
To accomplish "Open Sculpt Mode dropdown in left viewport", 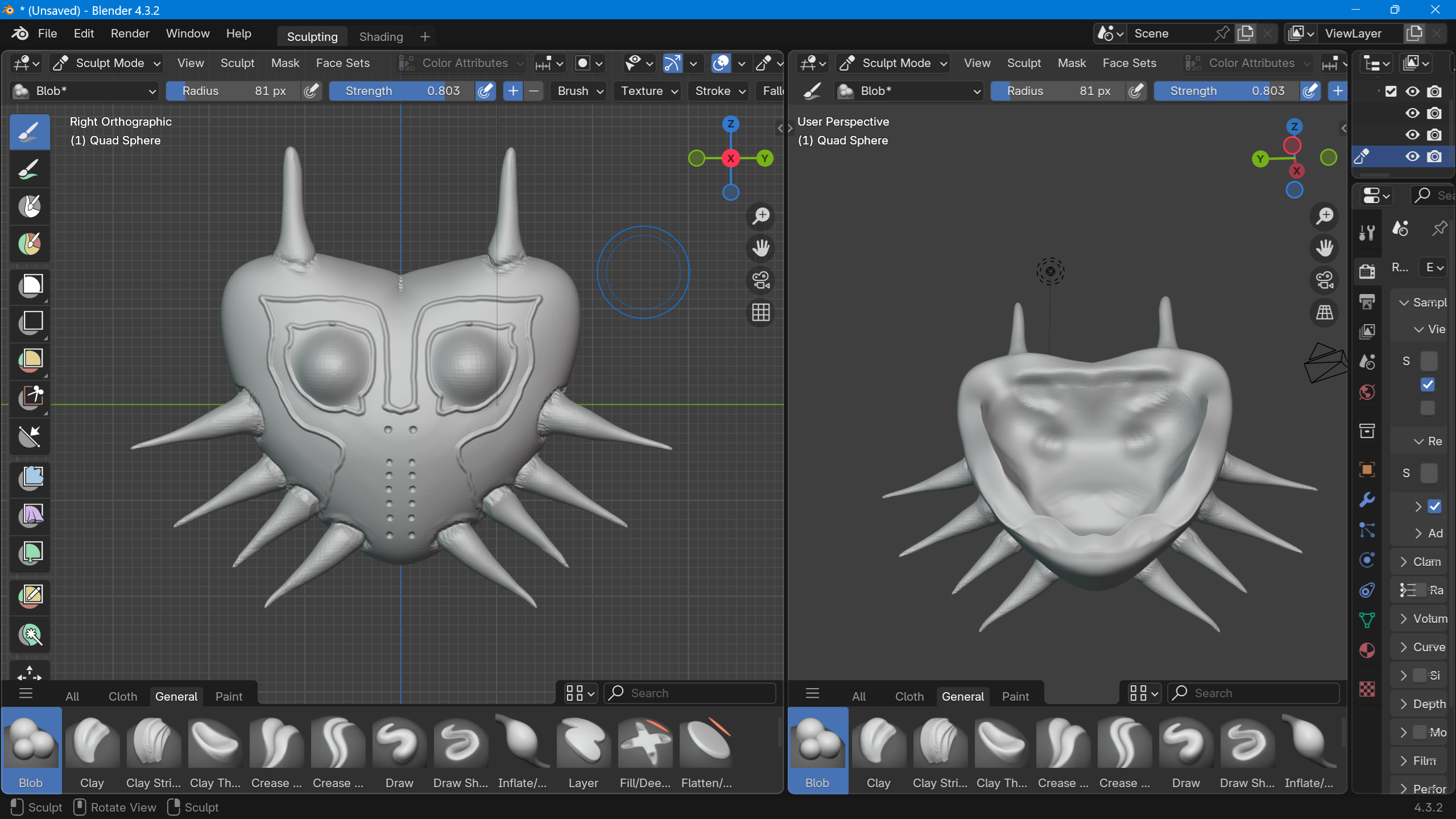I will (106, 63).
